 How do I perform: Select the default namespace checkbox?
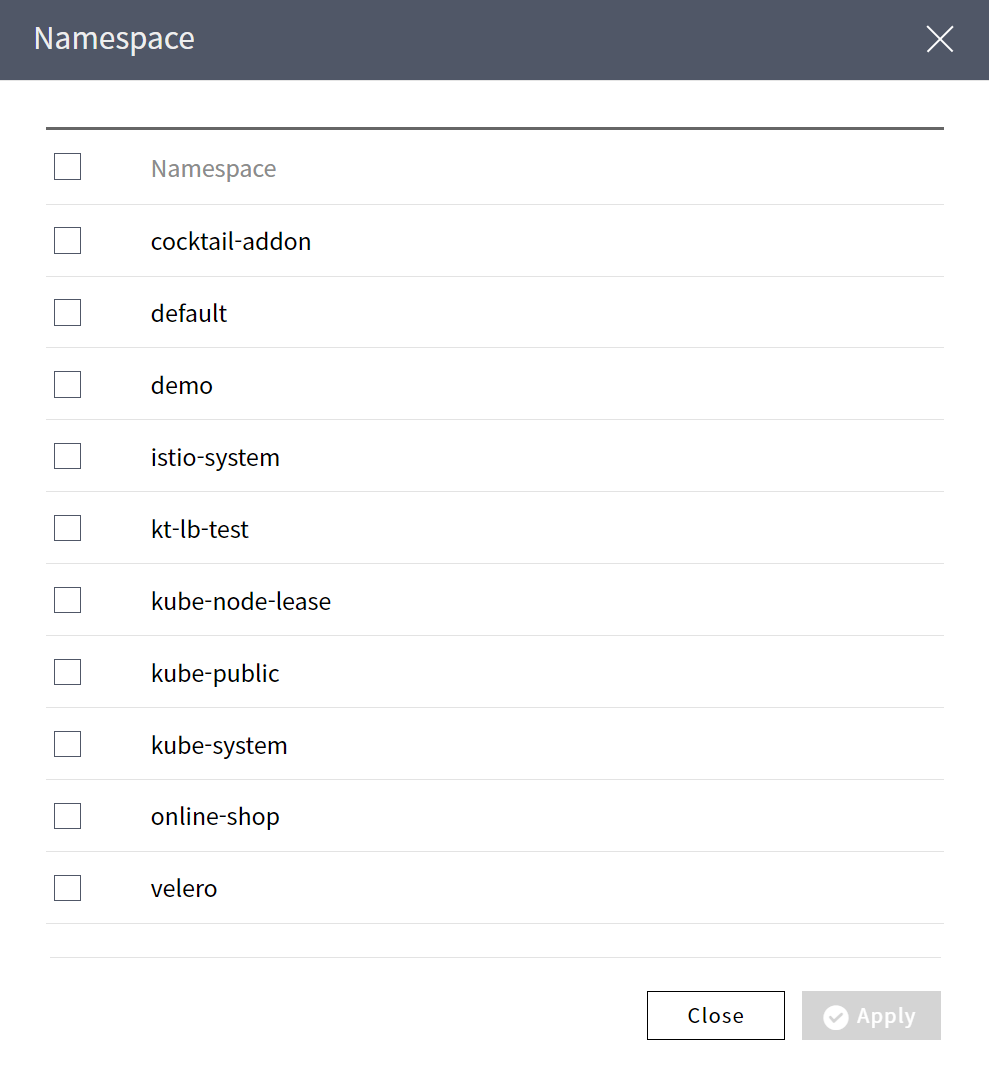point(67,313)
